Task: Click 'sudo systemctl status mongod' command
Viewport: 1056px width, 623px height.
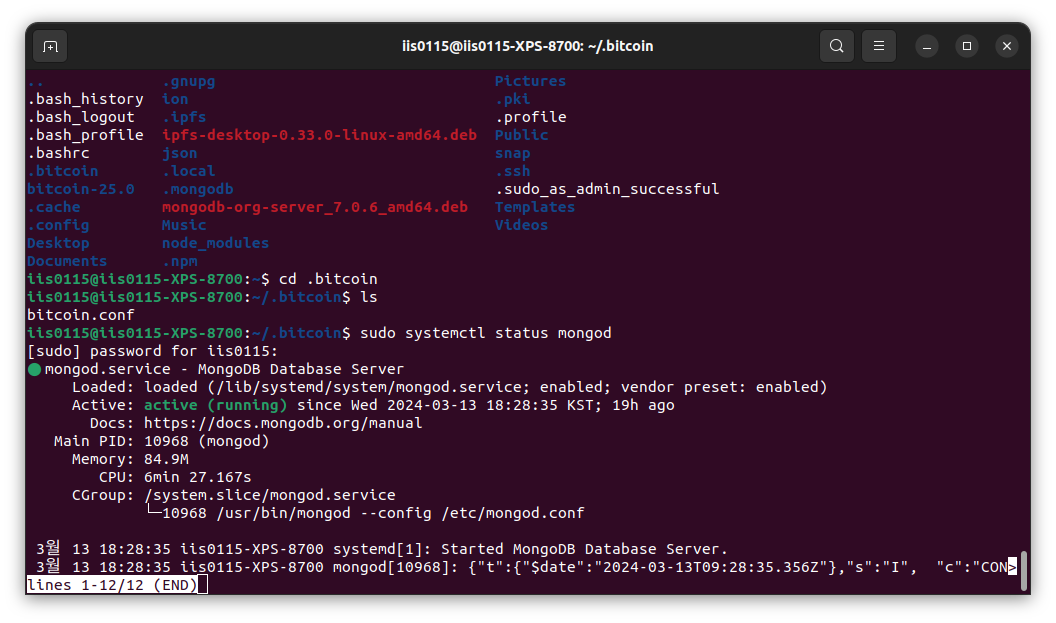Action: pos(486,333)
